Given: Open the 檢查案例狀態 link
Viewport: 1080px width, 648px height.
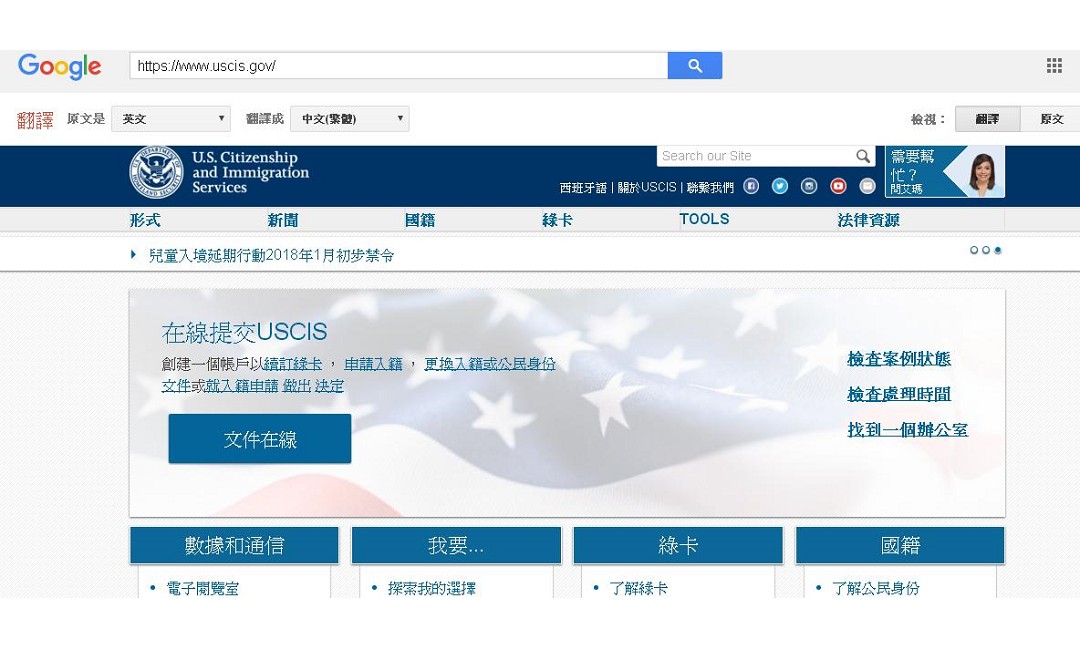Looking at the screenshot, I should (x=899, y=359).
